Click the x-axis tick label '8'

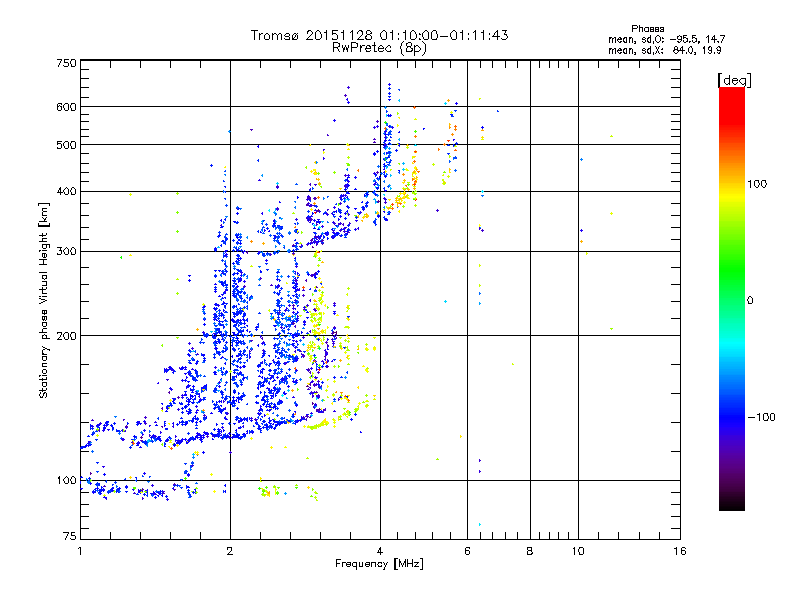(530, 551)
